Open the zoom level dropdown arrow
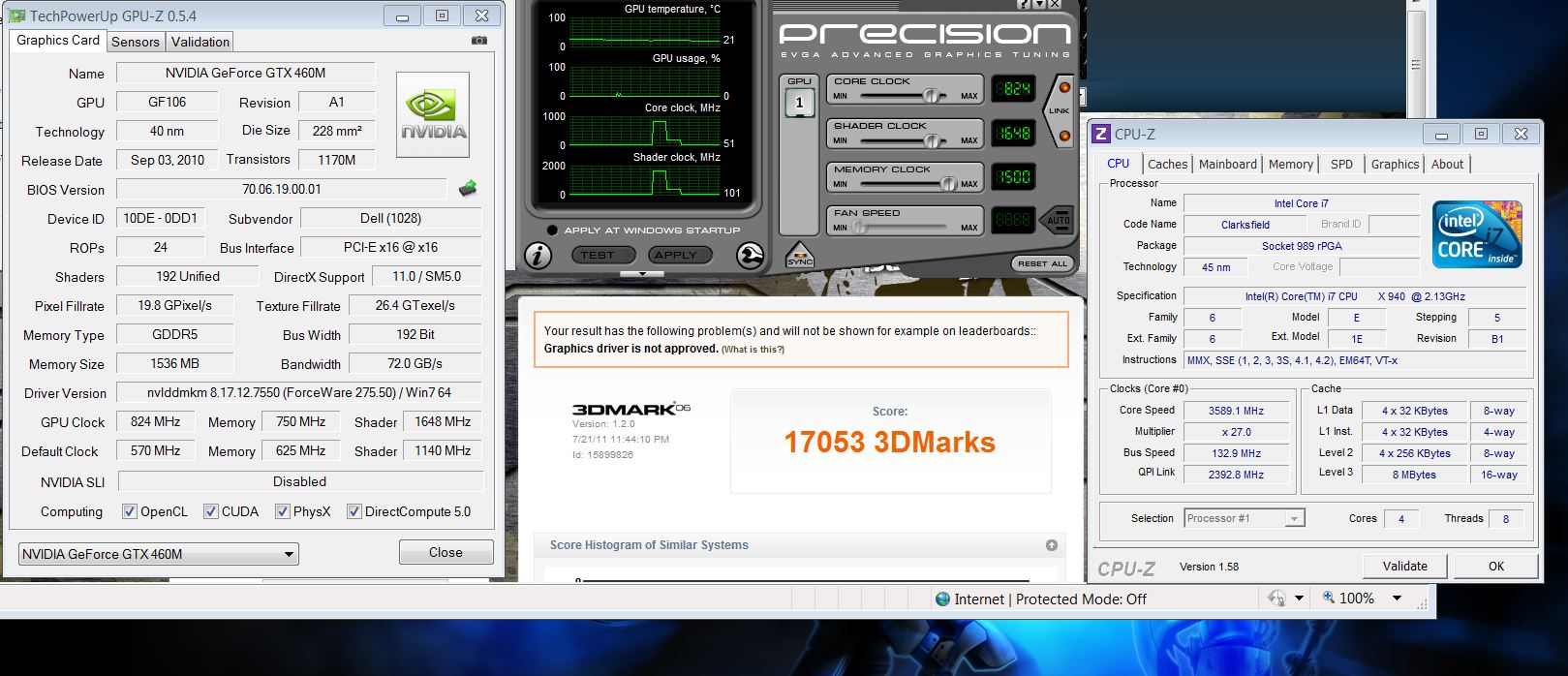 (1397, 599)
